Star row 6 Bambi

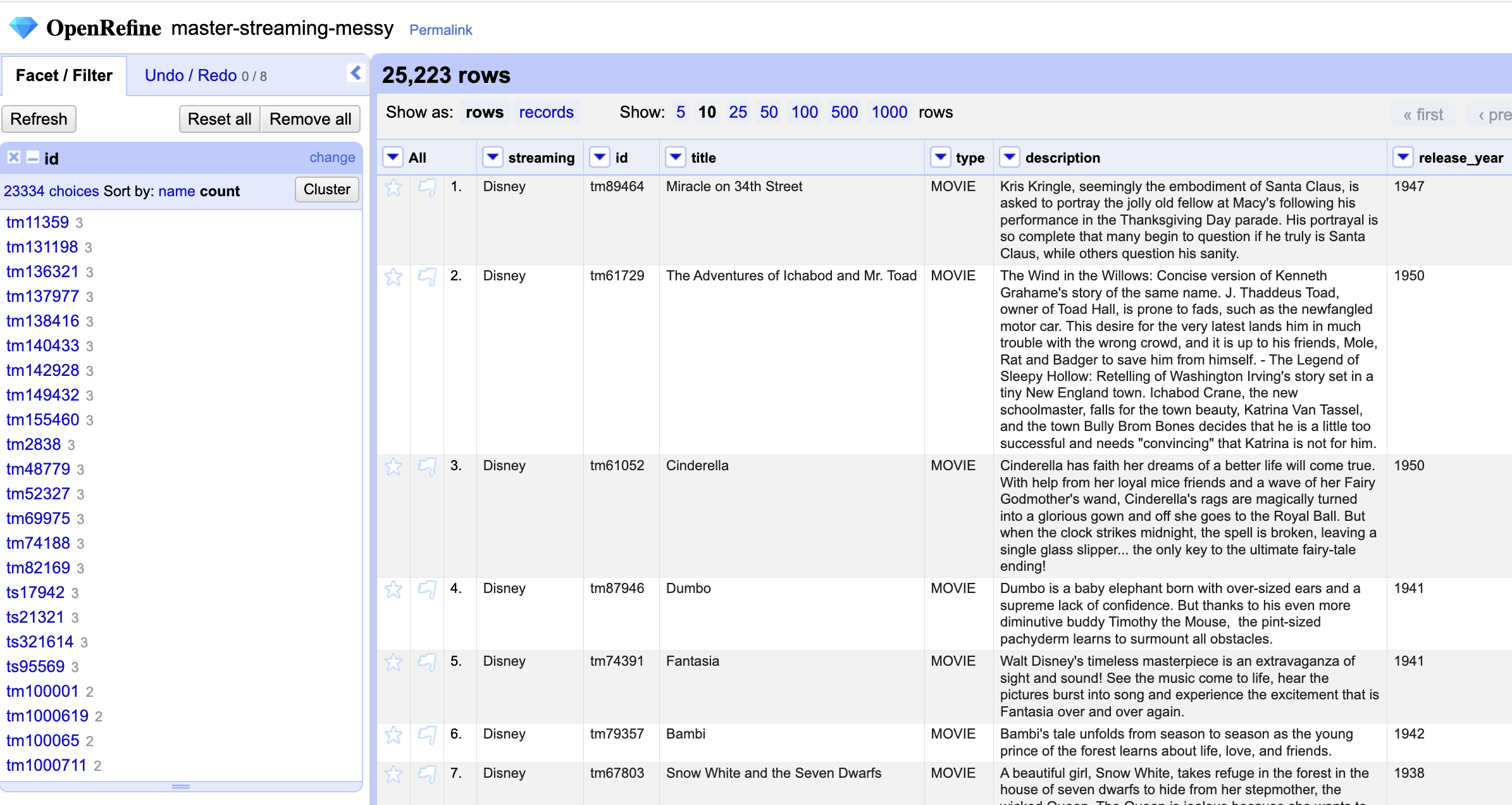(x=393, y=735)
